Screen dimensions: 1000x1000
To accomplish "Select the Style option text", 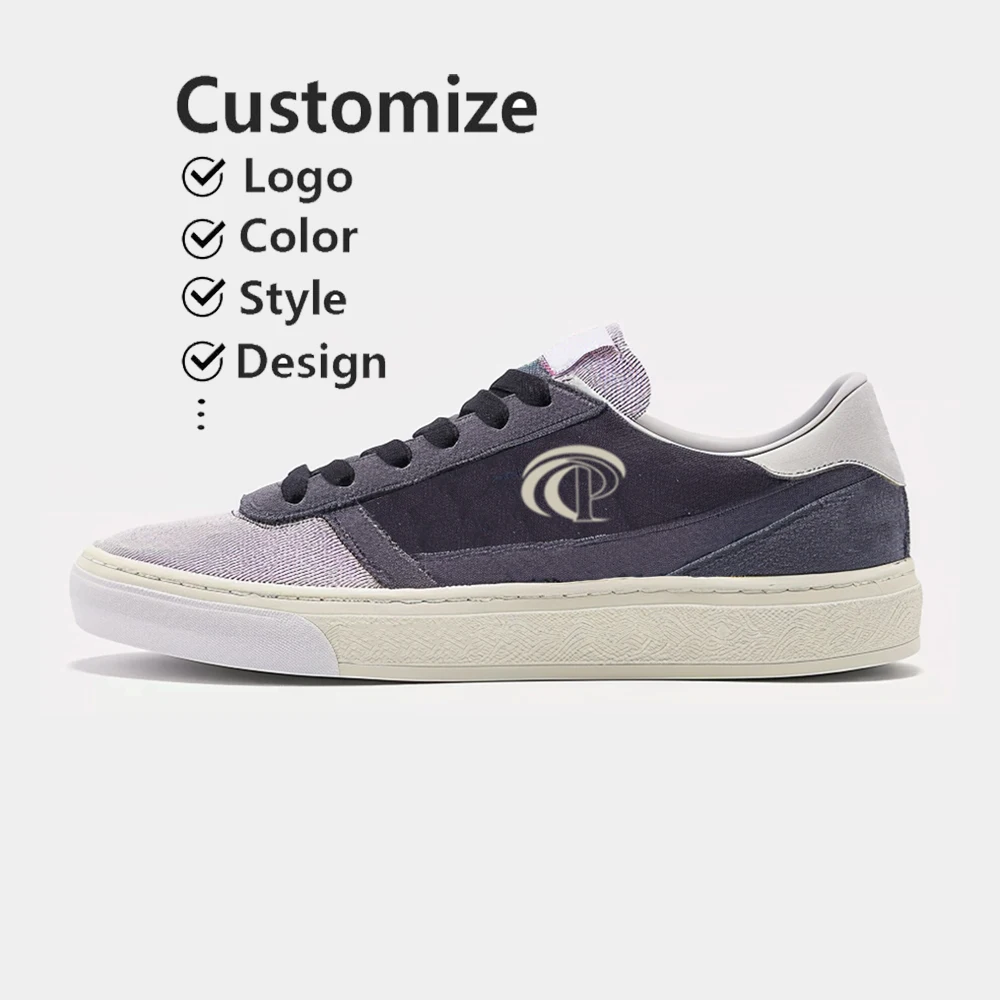I will click(x=293, y=300).
